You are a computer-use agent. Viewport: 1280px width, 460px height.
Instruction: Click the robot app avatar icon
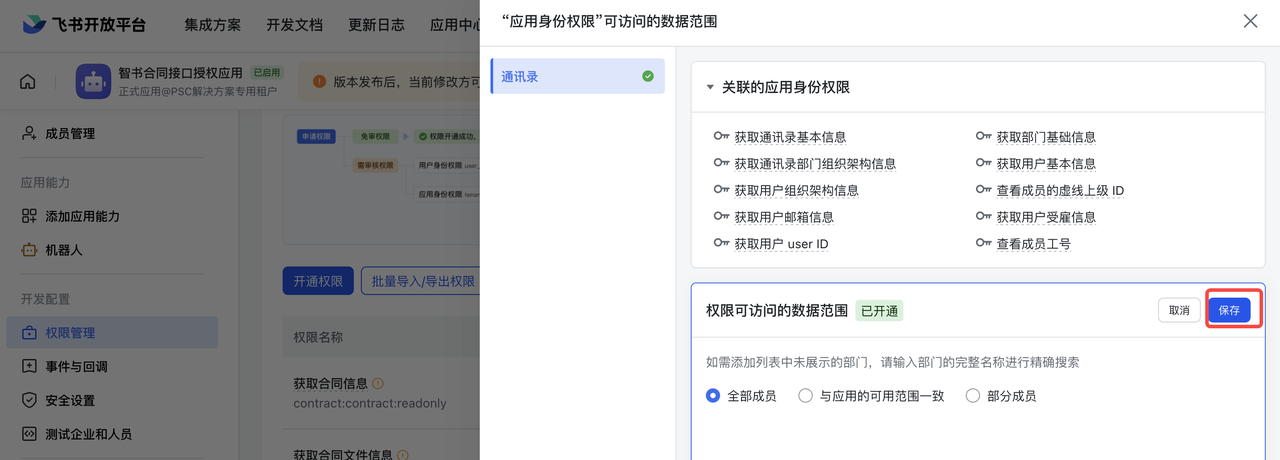coord(93,82)
